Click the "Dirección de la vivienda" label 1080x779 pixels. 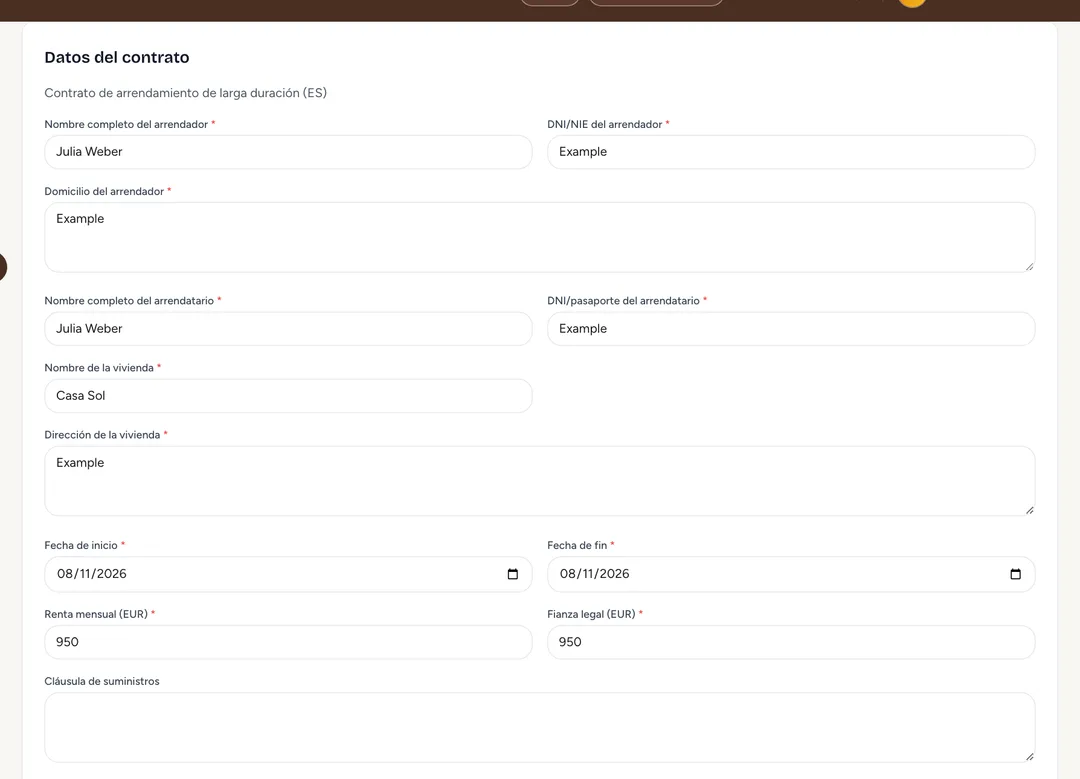[102, 435]
